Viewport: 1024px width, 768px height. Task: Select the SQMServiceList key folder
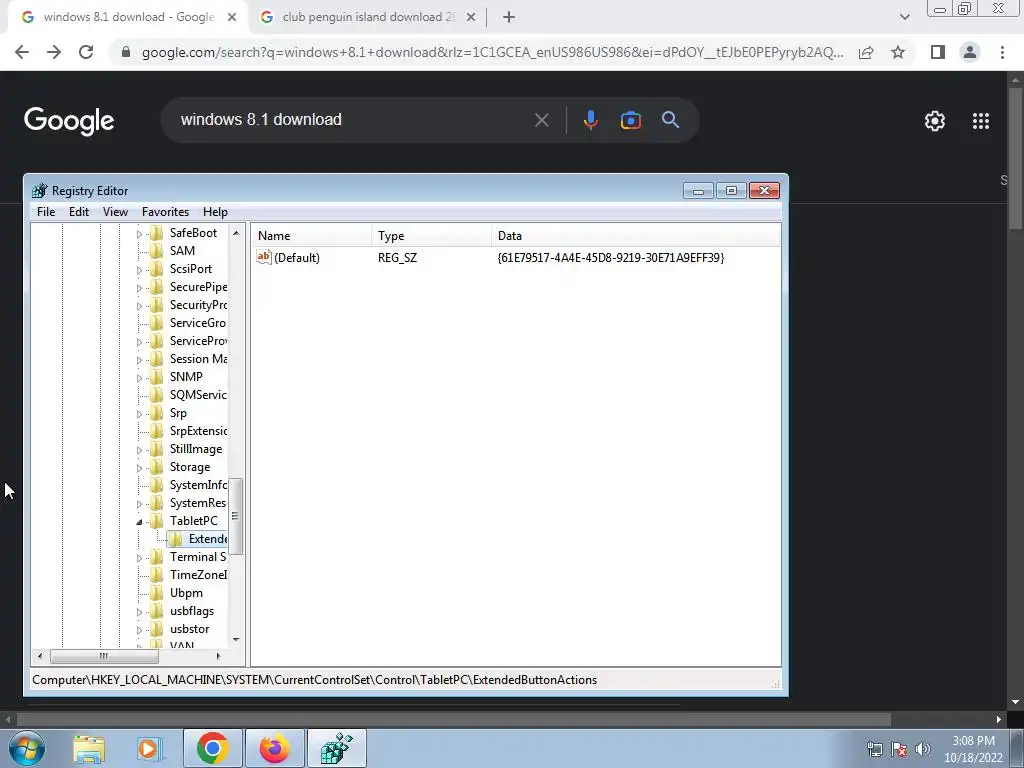pyautogui.click(x=198, y=394)
